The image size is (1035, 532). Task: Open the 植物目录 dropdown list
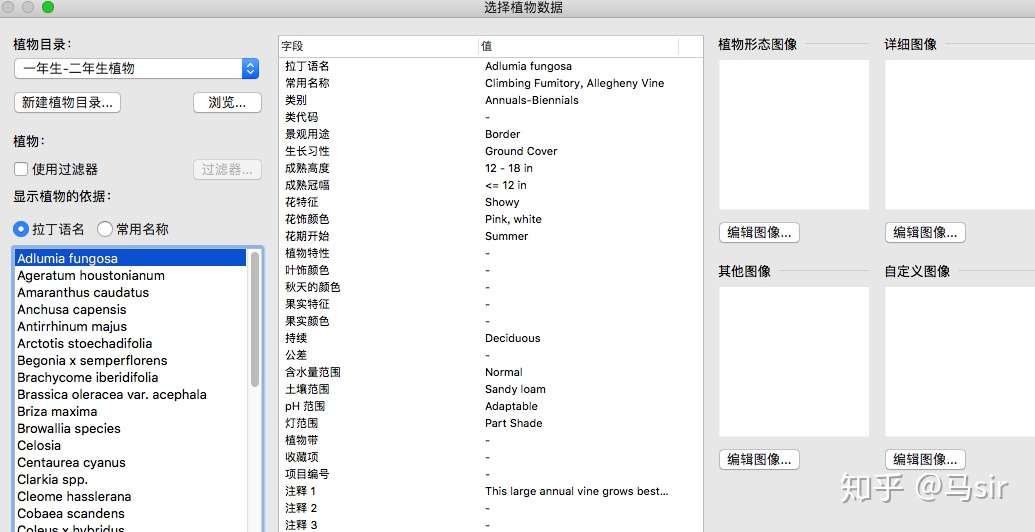tap(136, 68)
